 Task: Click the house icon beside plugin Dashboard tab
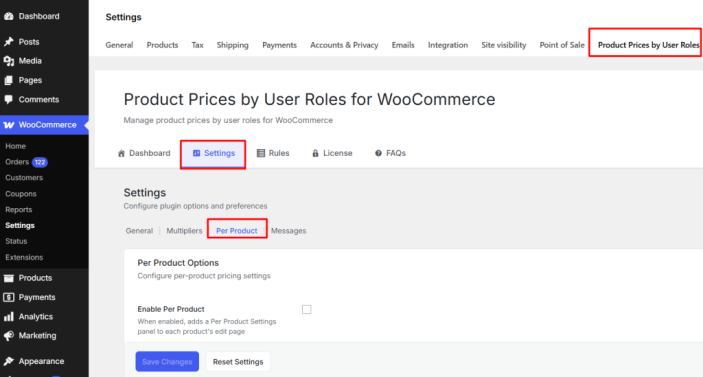click(x=121, y=153)
